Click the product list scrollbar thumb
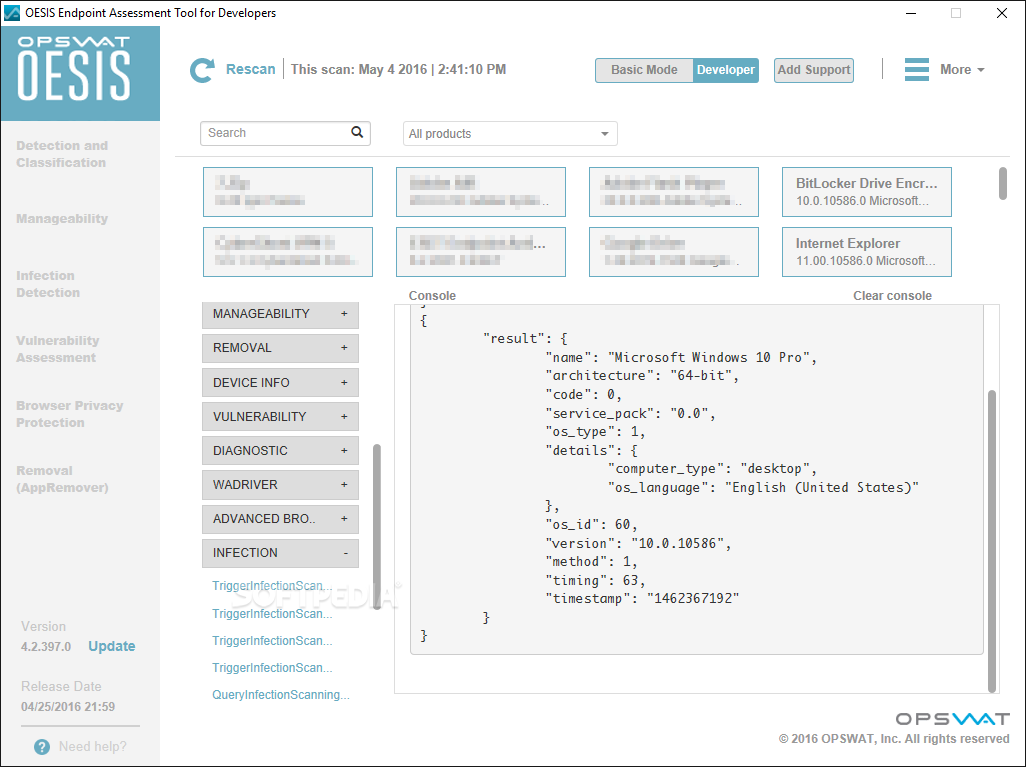The width and height of the screenshot is (1026, 767). pos(1002,183)
